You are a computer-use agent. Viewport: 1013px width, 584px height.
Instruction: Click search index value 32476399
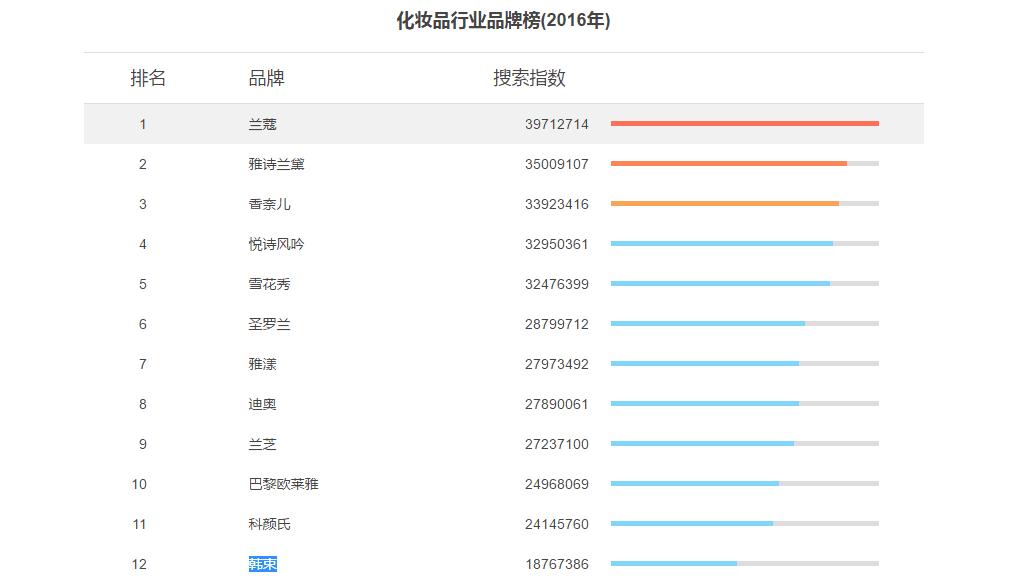pos(556,284)
